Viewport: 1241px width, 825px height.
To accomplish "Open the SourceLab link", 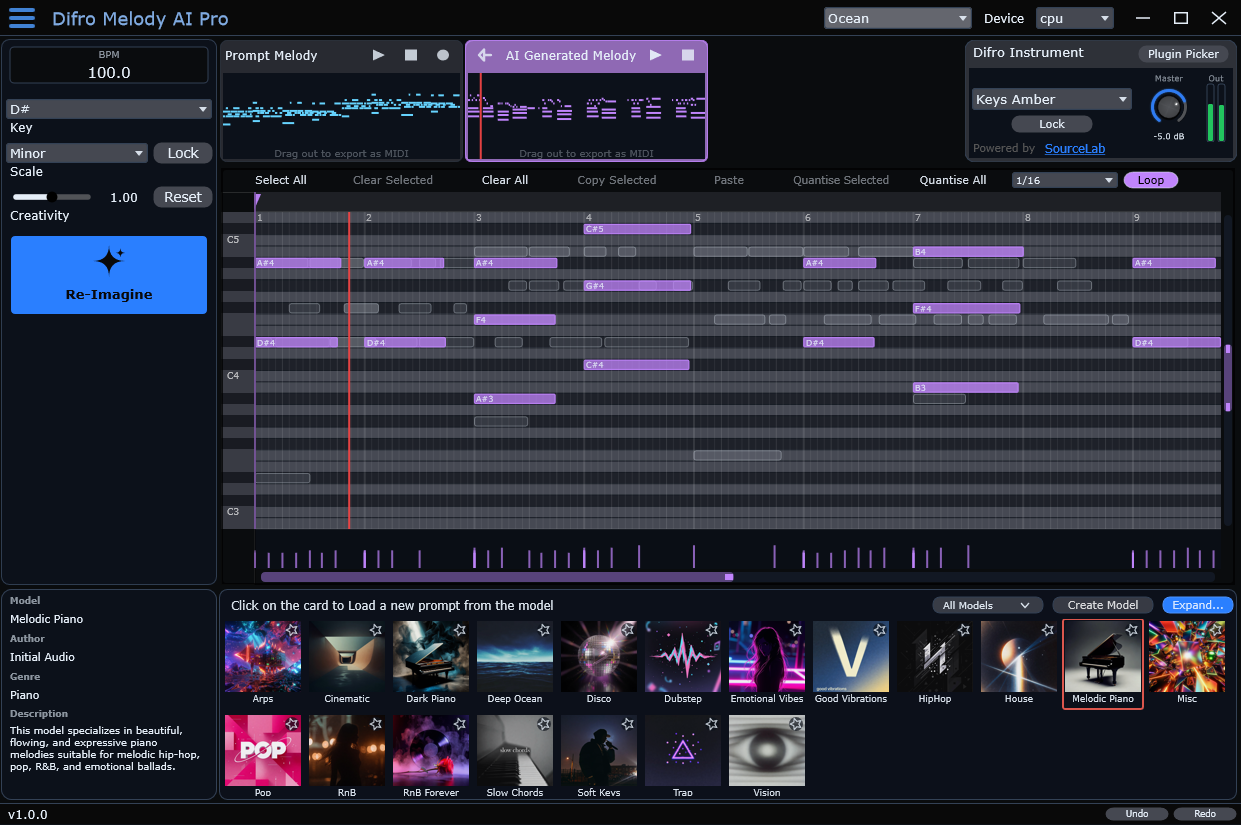I will coord(1075,148).
